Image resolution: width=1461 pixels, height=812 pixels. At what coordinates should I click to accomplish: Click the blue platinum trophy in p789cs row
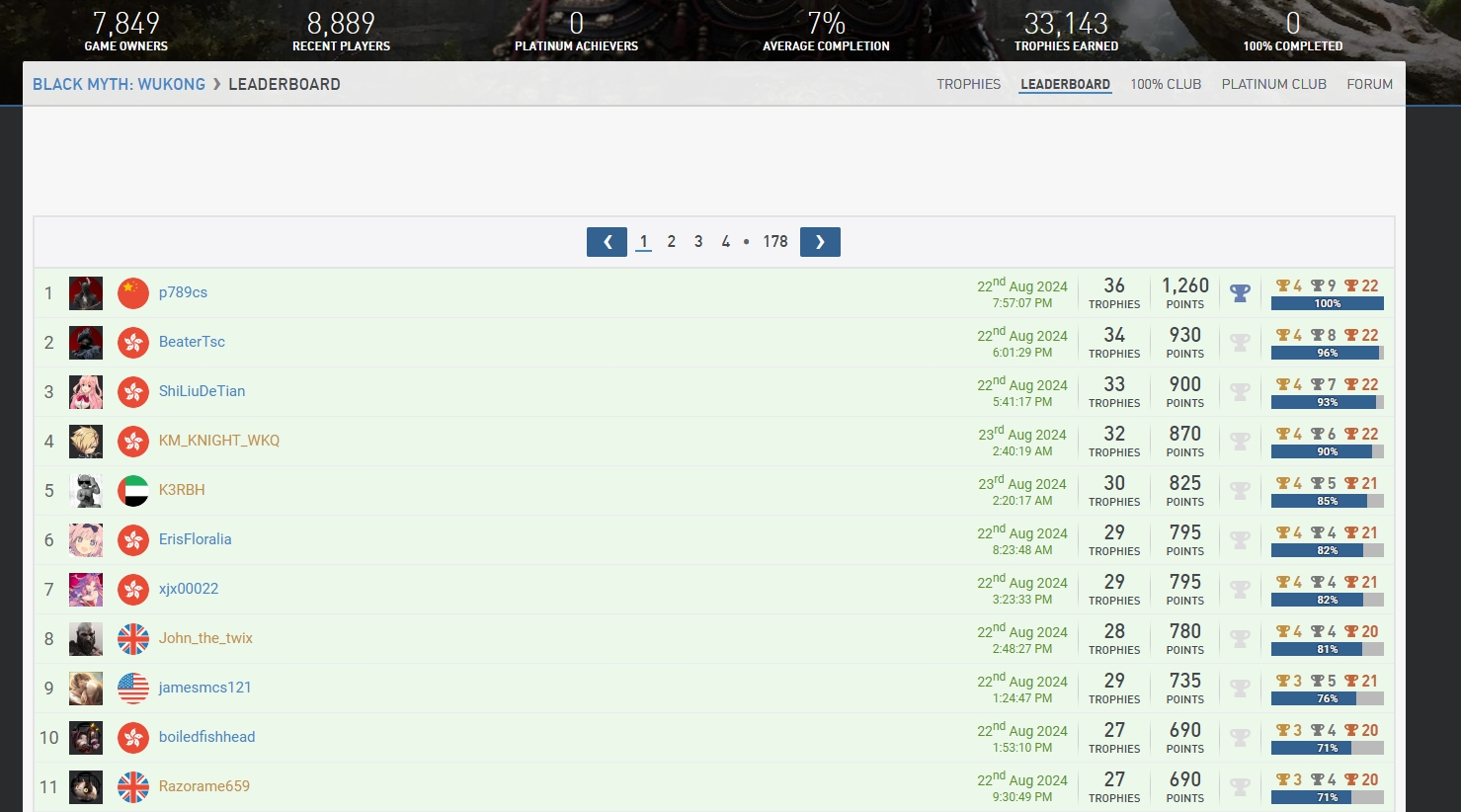(1240, 293)
